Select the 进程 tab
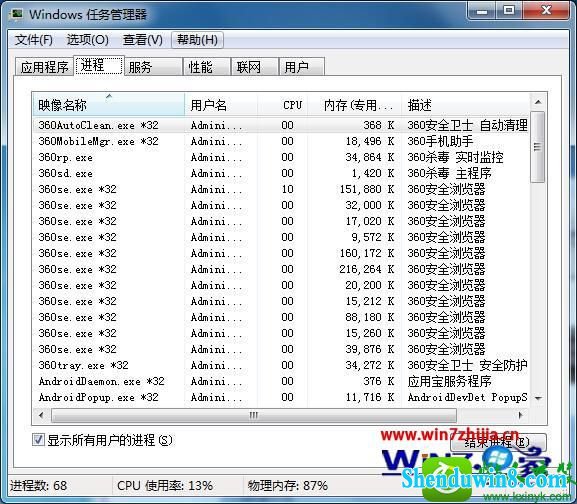577x504 pixels. (99, 65)
